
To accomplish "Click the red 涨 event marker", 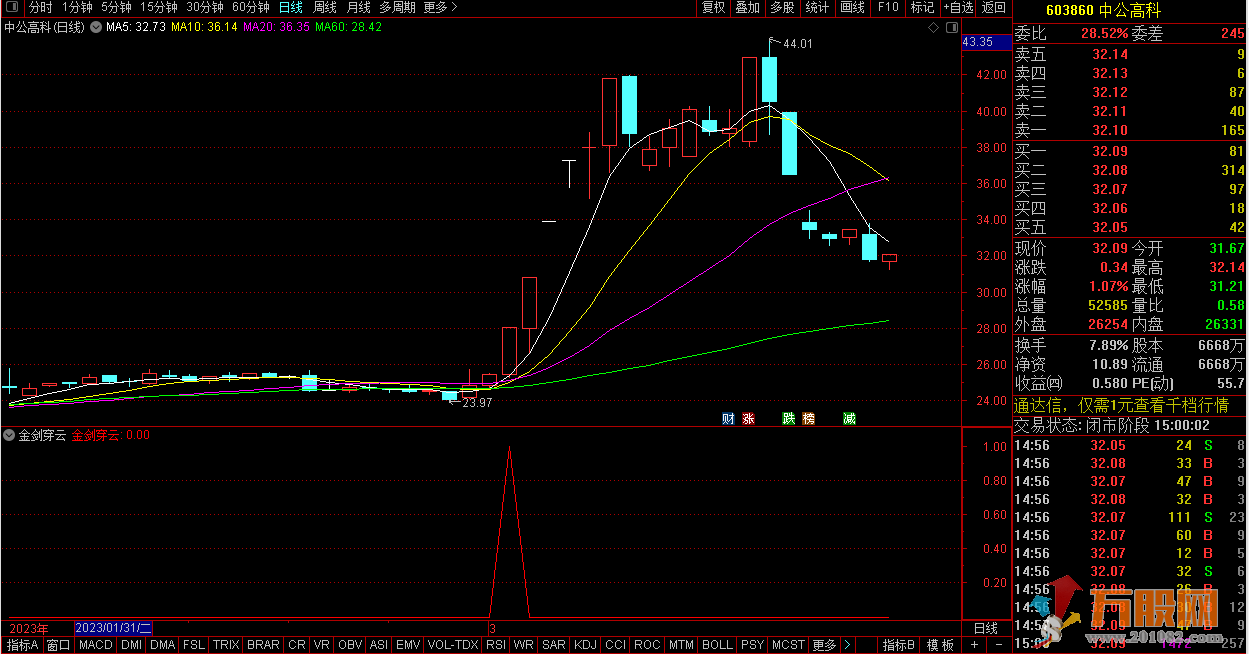I will tap(748, 419).
